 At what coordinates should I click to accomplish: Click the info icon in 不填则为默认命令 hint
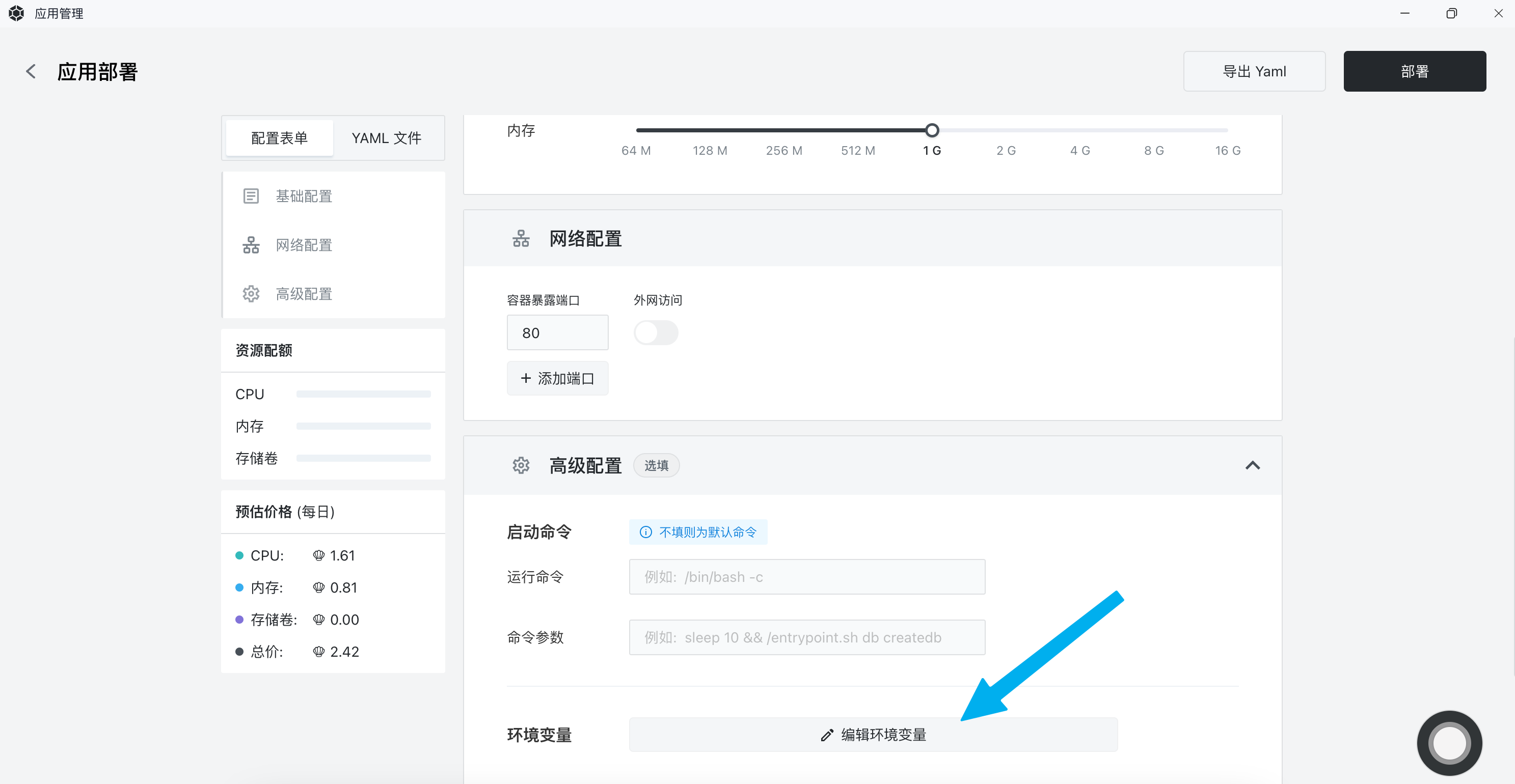(x=646, y=532)
